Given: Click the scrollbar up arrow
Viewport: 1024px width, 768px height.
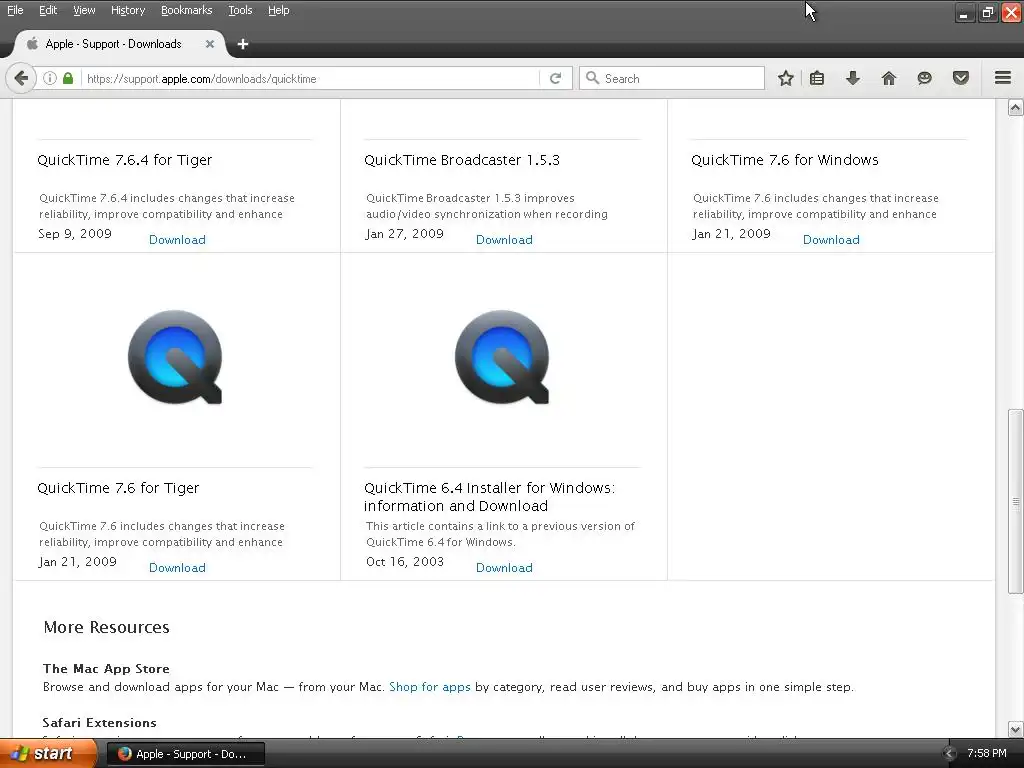Looking at the screenshot, I should coord(1016,108).
